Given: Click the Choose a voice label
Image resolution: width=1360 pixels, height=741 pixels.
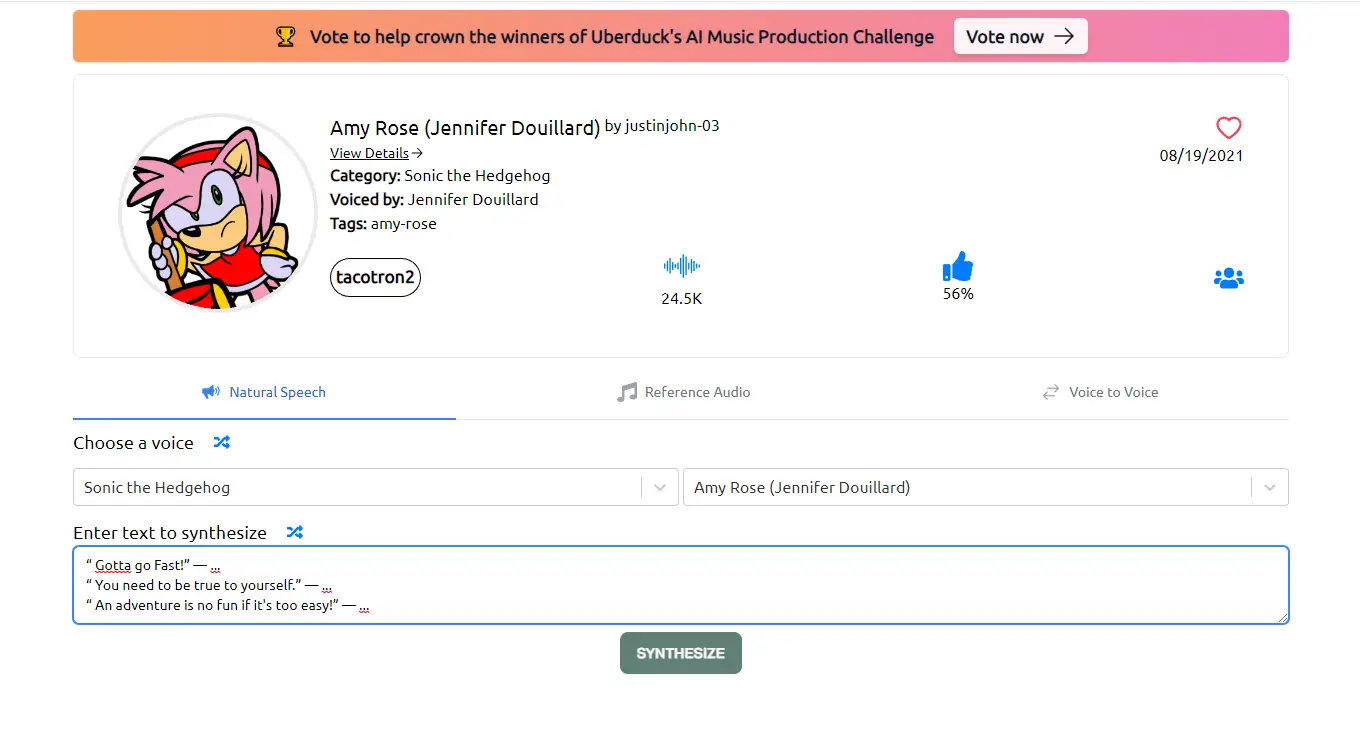Looking at the screenshot, I should [133, 443].
